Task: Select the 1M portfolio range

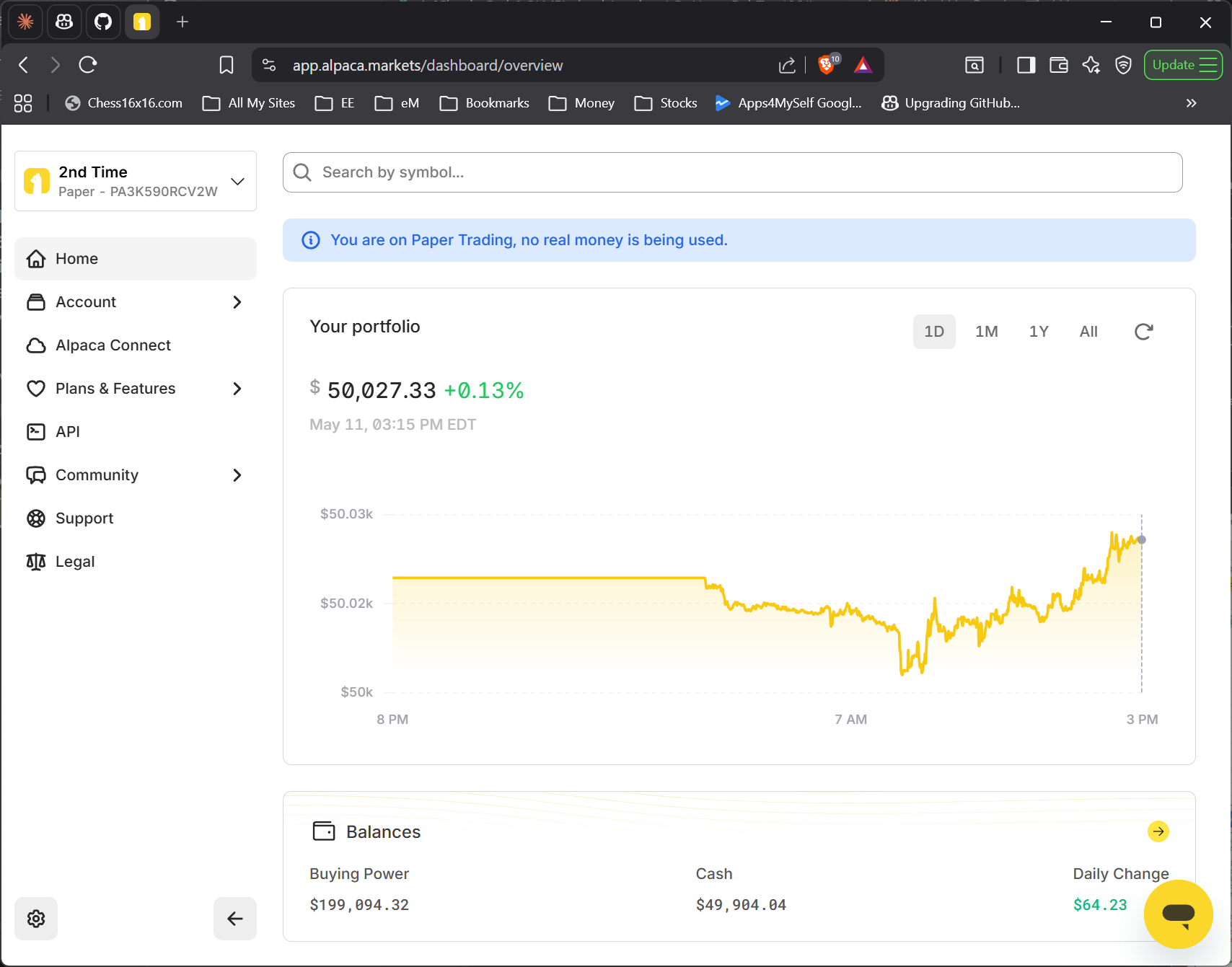Action: [x=987, y=332]
